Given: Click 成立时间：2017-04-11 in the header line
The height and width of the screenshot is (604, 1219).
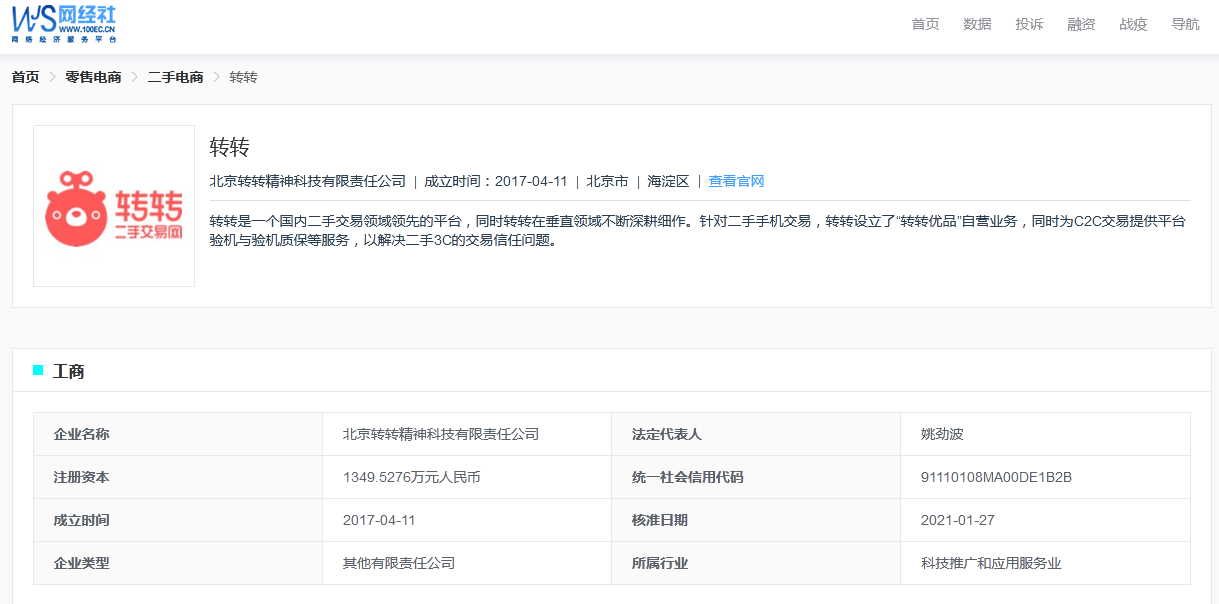Looking at the screenshot, I should (496, 181).
